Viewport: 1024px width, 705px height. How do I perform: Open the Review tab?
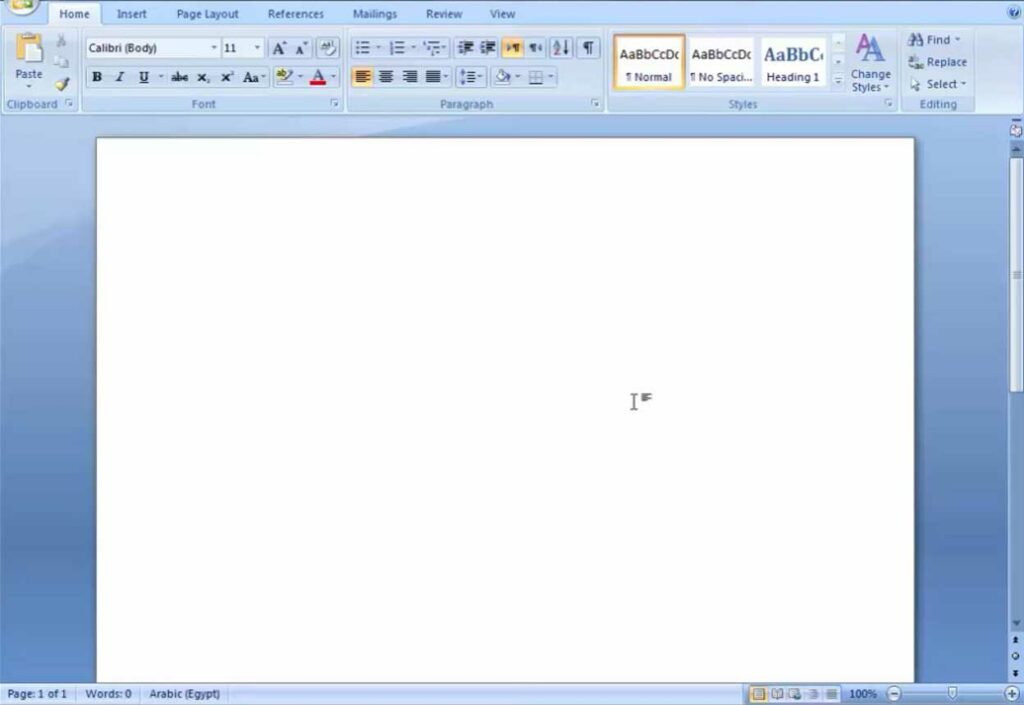coord(444,14)
